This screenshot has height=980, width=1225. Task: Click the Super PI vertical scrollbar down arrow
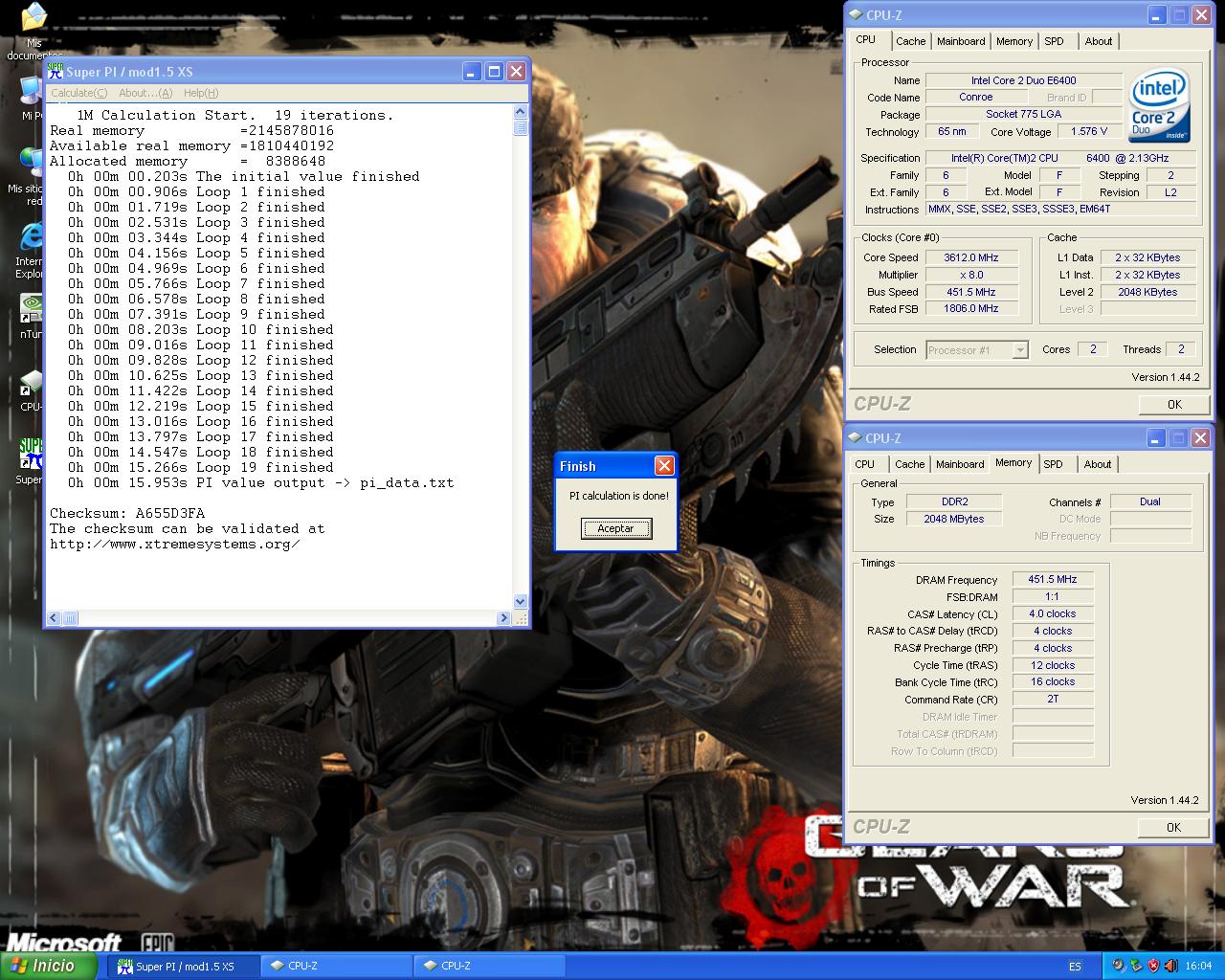pos(521,601)
